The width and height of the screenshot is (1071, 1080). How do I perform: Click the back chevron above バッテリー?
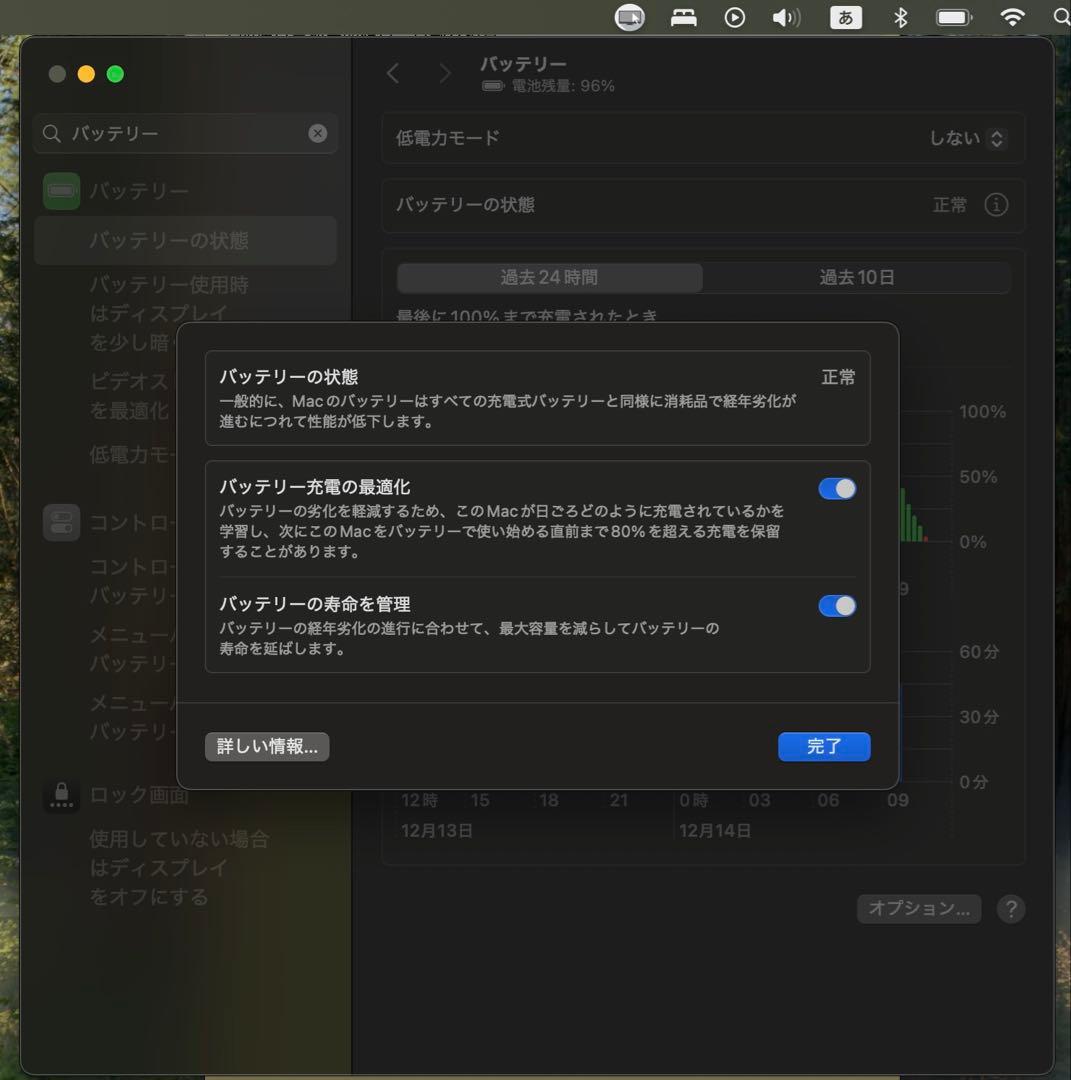(392, 73)
